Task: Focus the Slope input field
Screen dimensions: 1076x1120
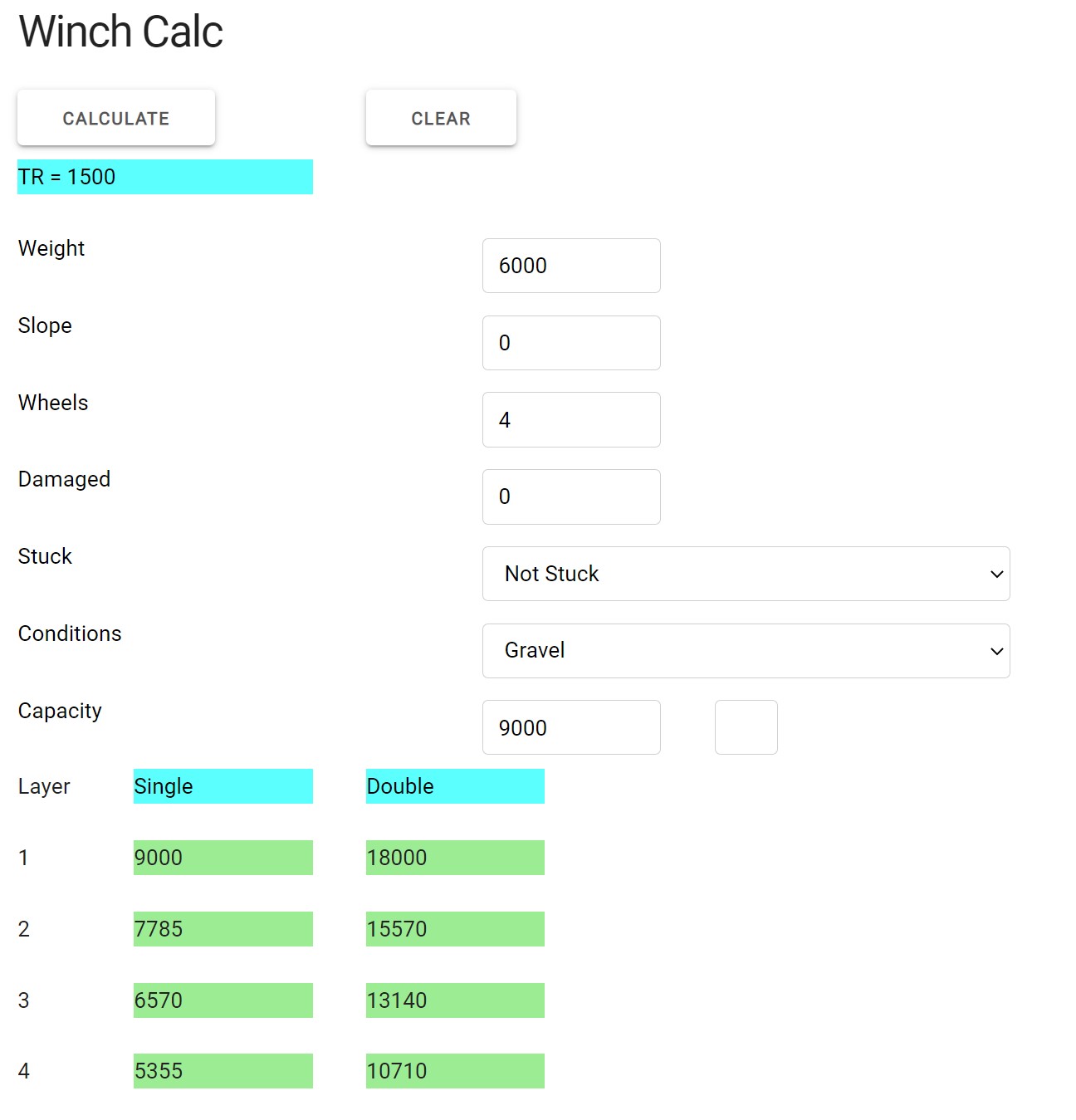Action: 571,343
